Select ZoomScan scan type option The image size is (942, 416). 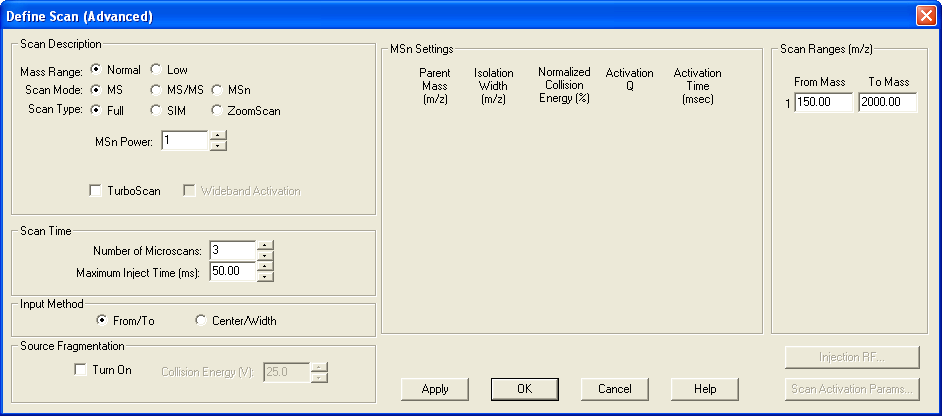coord(217,110)
